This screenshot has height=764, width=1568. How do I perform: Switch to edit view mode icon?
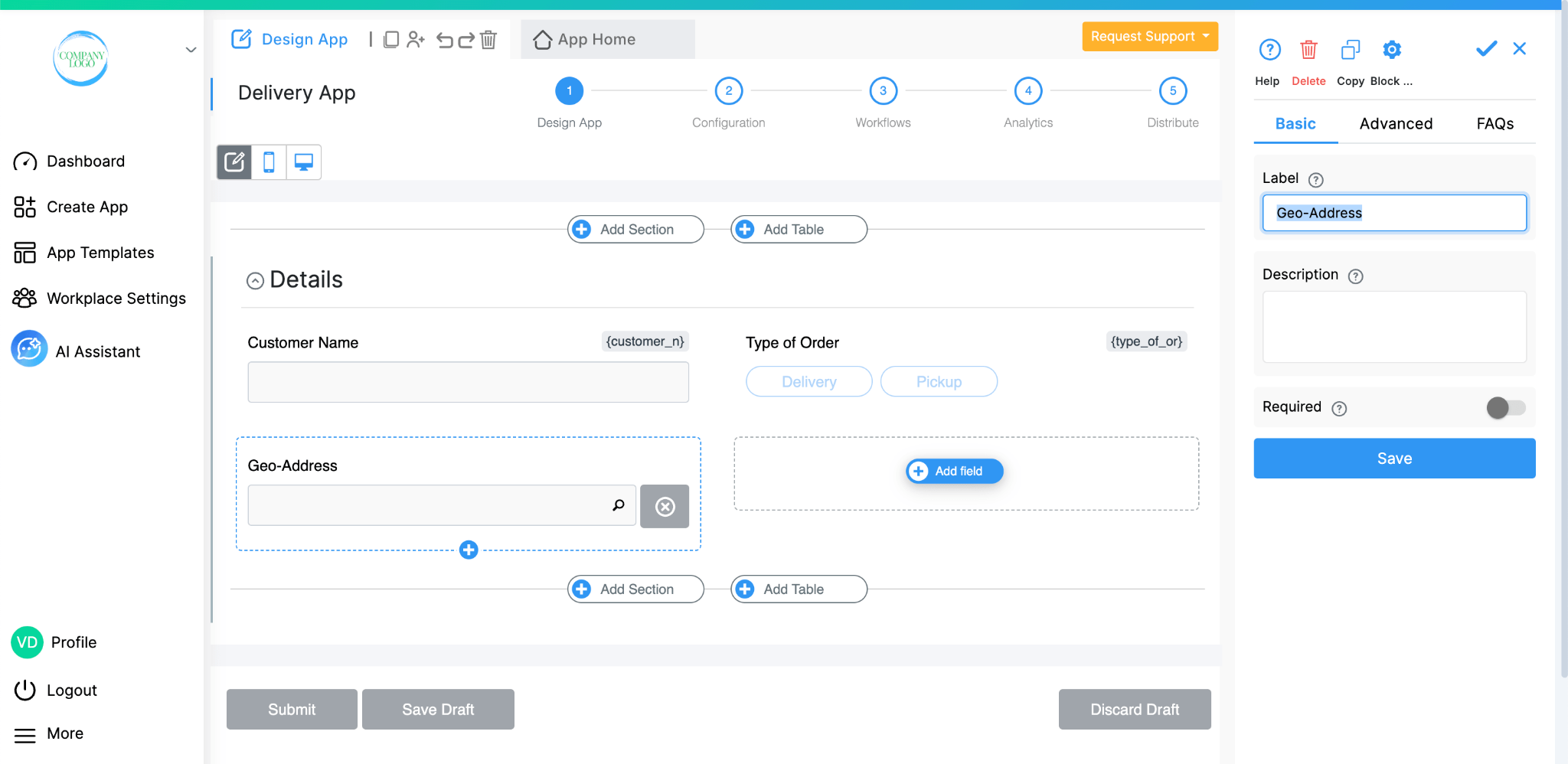point(234,162)
